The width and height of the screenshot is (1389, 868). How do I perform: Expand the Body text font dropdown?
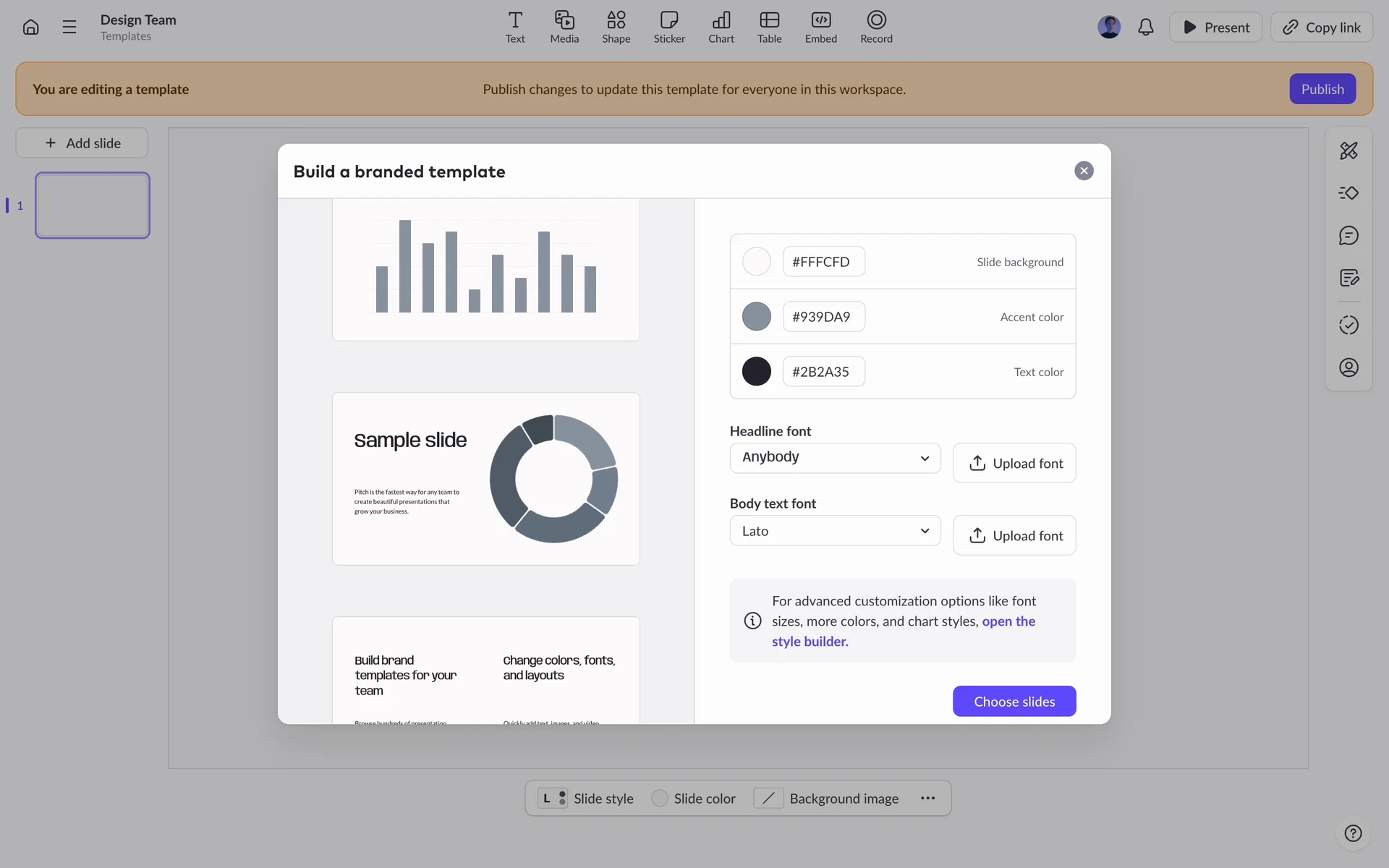tap(835, 531)
